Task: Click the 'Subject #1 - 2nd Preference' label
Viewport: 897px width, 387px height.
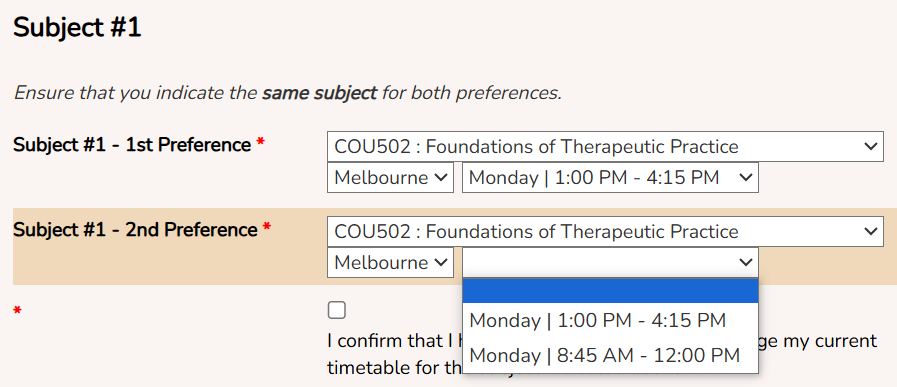Action: pos(135,230)
